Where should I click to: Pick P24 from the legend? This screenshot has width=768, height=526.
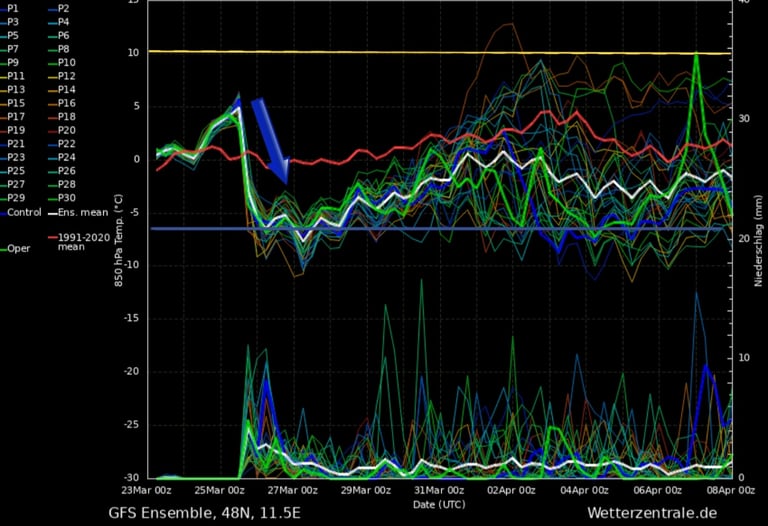click(x=67, y=157)
